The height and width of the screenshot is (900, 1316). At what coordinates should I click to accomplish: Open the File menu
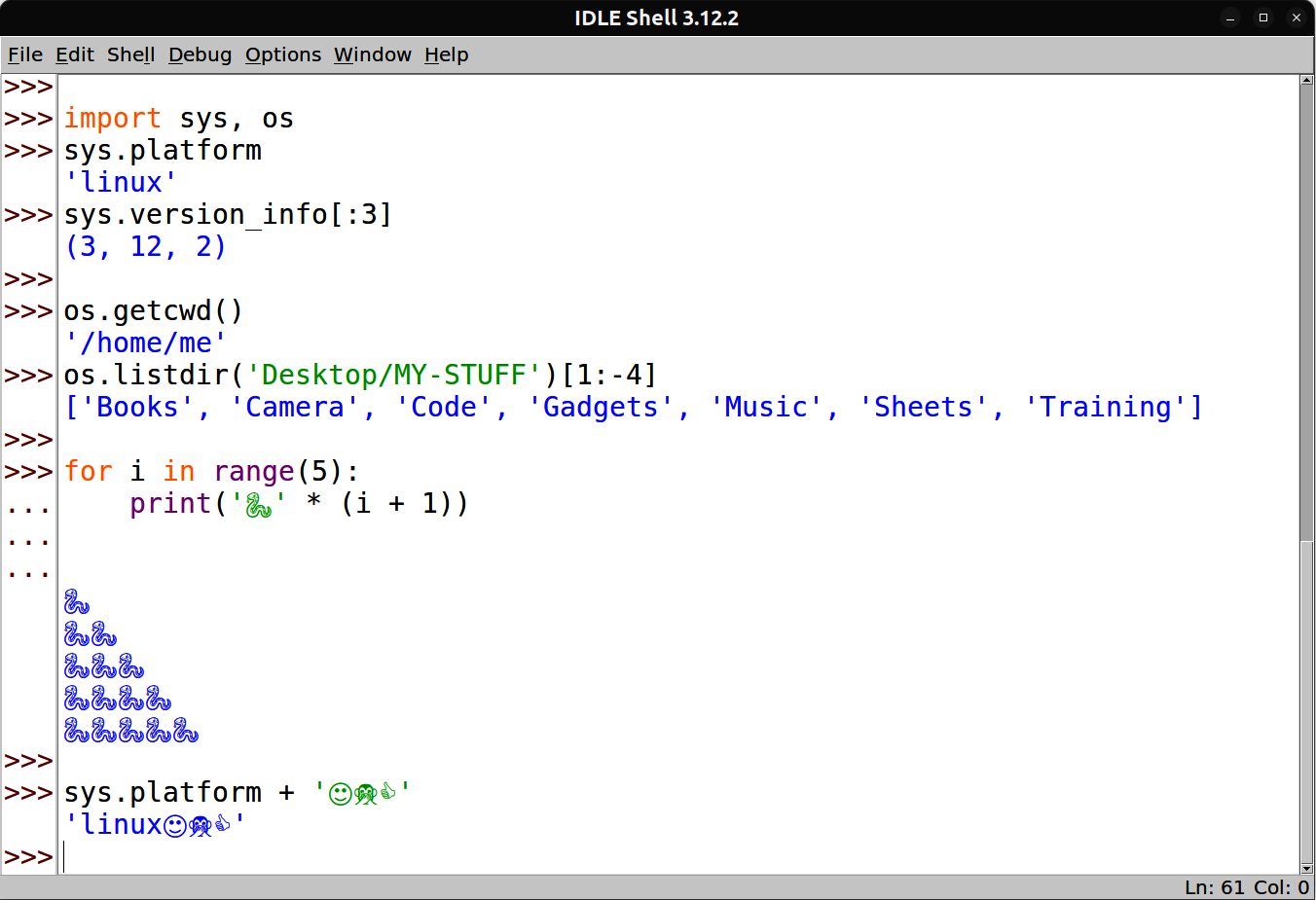[x=25, y=54]
